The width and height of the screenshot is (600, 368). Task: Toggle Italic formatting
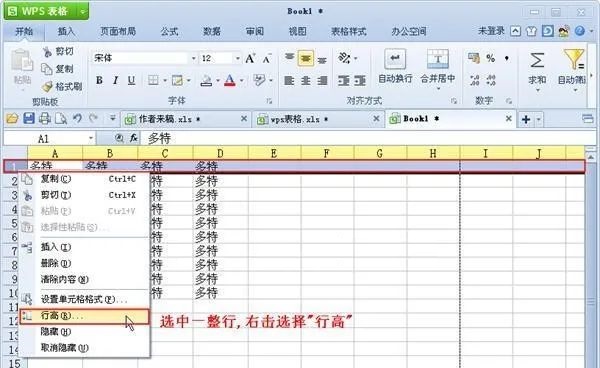115,80
